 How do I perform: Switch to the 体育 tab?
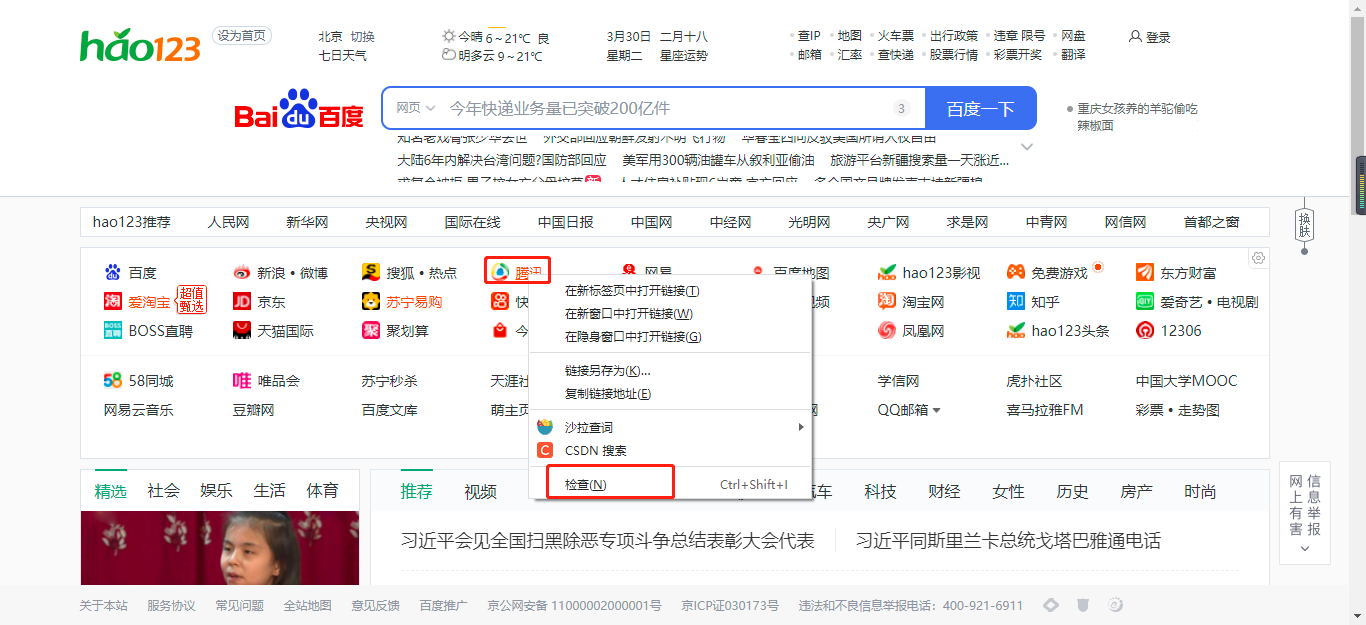click(x=323, y=491)
